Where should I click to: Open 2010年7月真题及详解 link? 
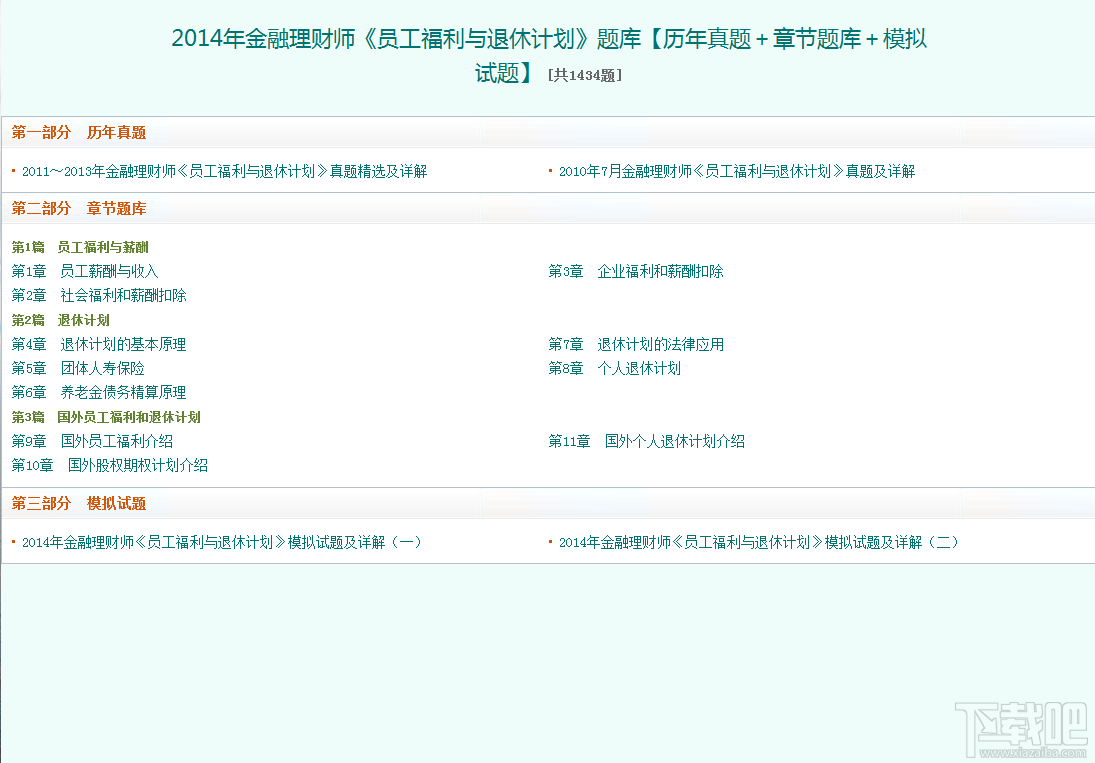coord(737,171)
